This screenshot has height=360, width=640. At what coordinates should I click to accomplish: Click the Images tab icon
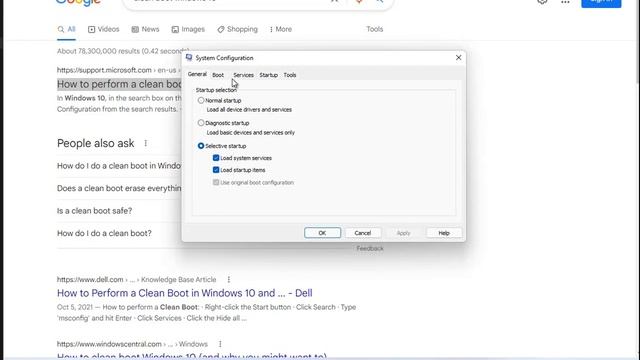tap(175, 29)
